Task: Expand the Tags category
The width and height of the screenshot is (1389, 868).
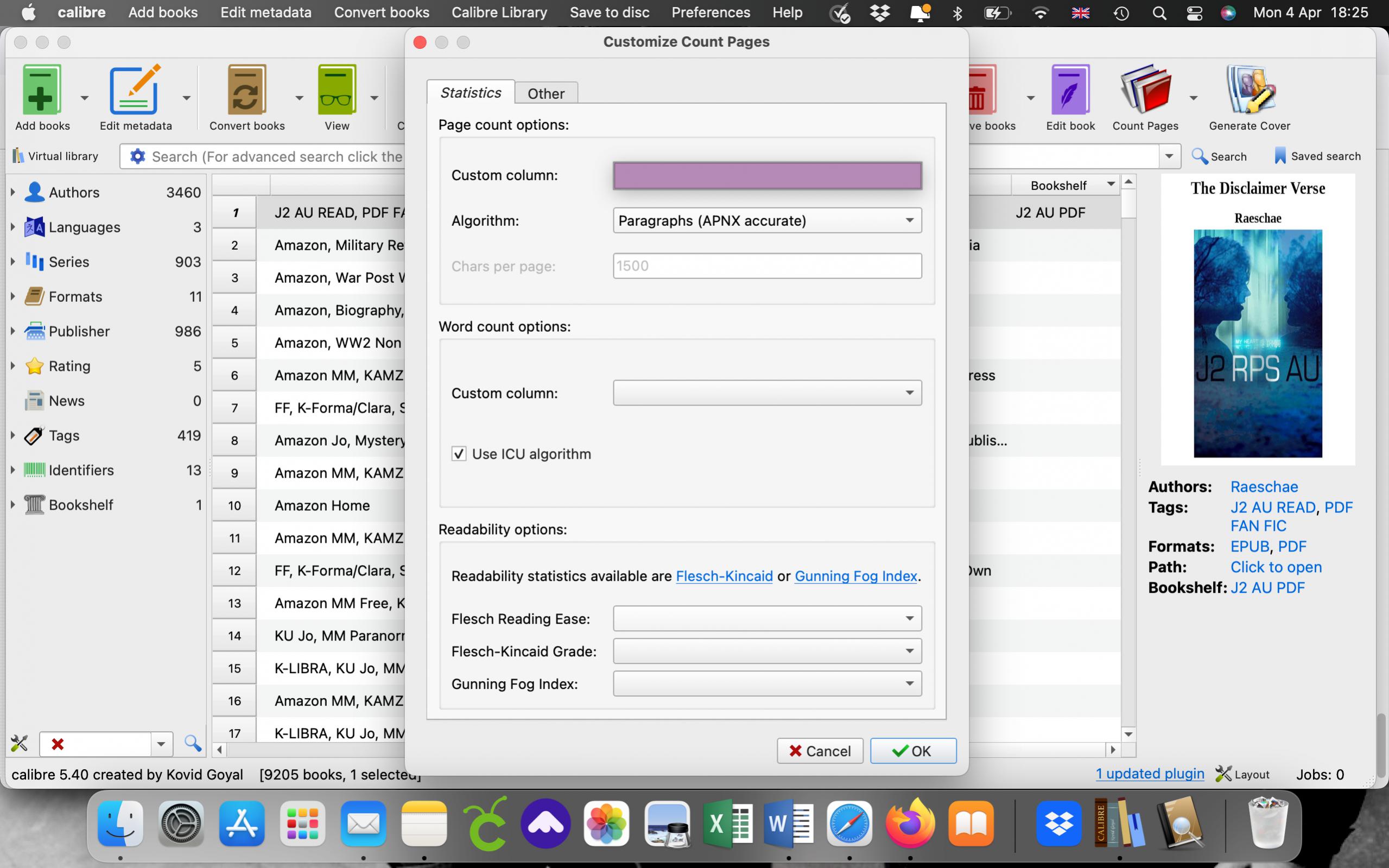Action: (12, 435)
